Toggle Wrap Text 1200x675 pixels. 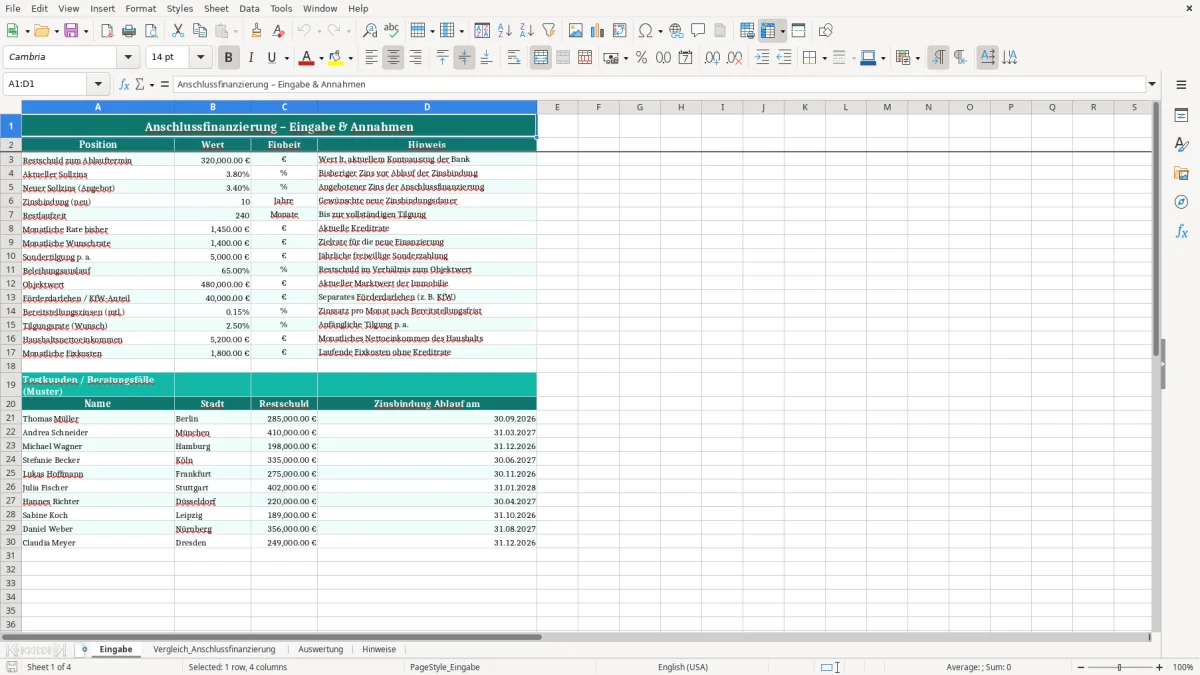tap(514, 58)
